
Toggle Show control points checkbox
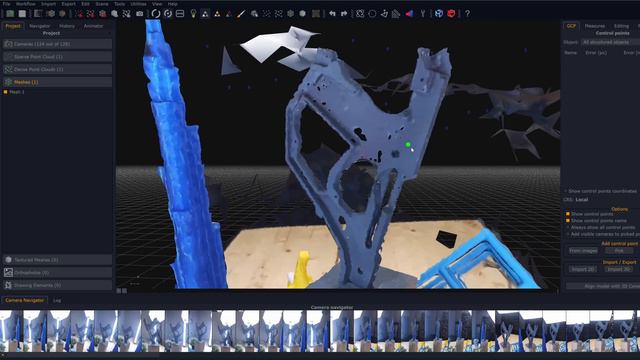pyautogui.click(x=567, y=213)
